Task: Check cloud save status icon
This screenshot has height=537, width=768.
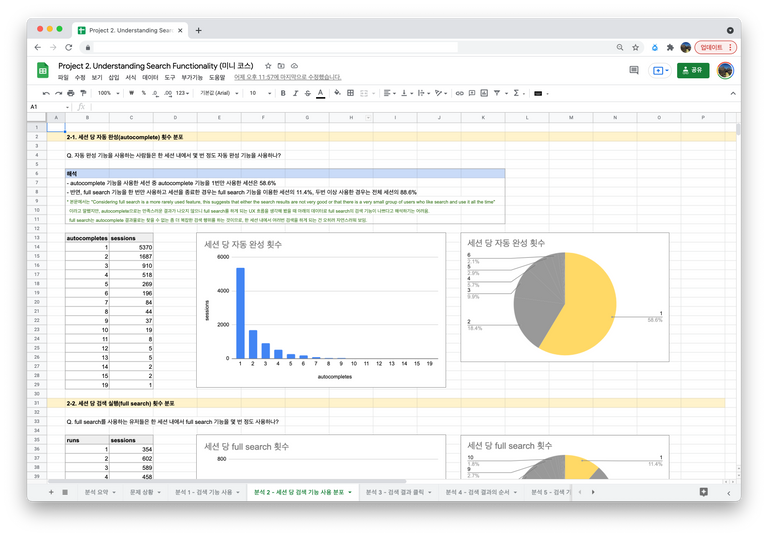Action: click(x=294, y=66)
